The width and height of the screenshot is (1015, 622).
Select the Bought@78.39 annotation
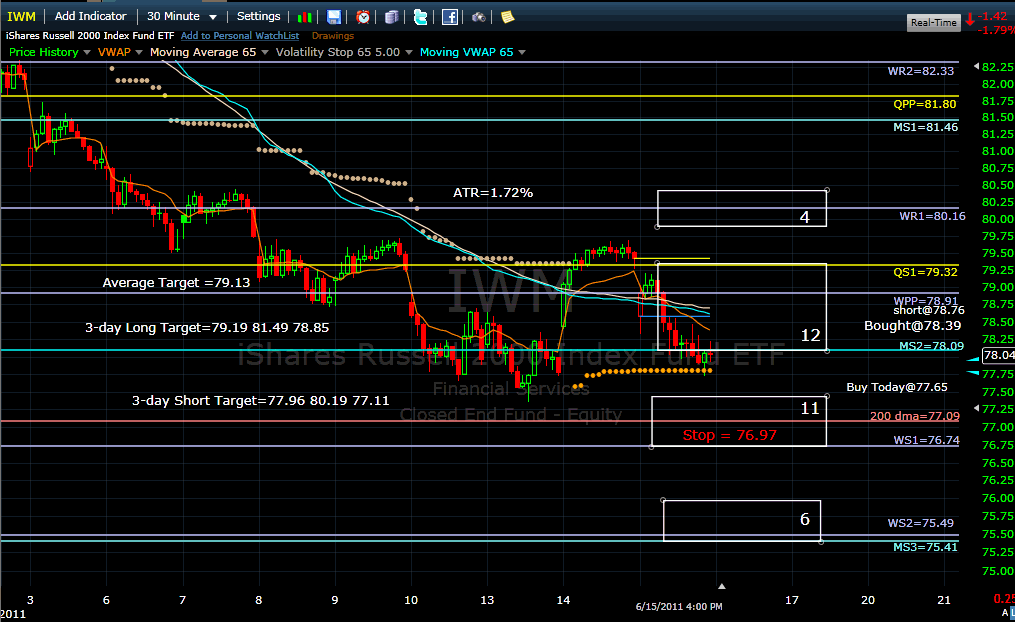(913, 326)
